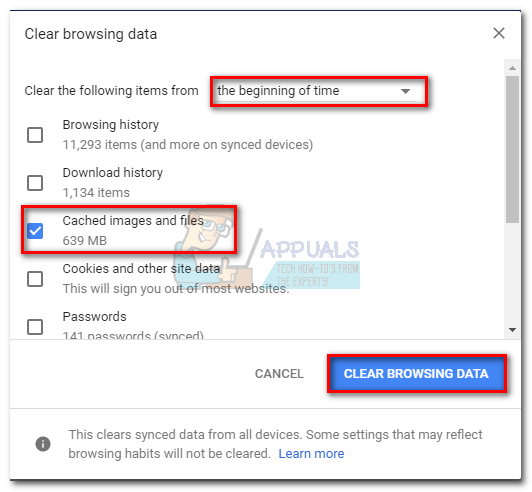Close the Clear browsing data dialog
Viewport: 532px width, 492px height.
point(499,33)
